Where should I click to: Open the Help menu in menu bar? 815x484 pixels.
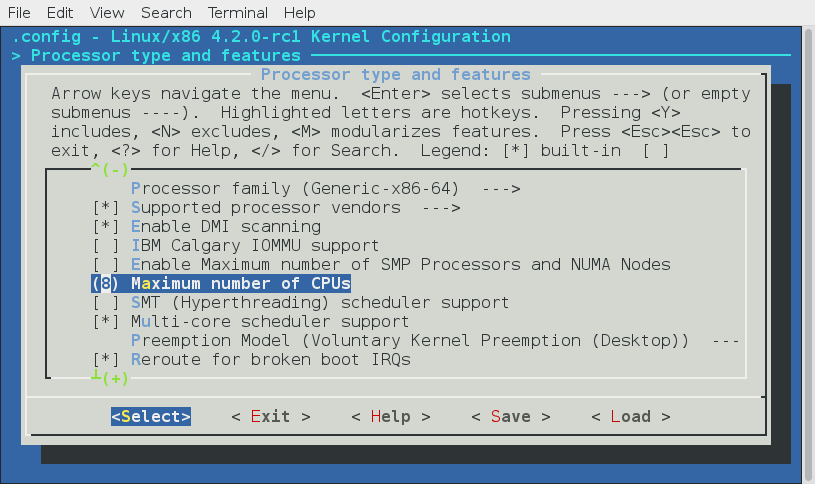[299, 13]
